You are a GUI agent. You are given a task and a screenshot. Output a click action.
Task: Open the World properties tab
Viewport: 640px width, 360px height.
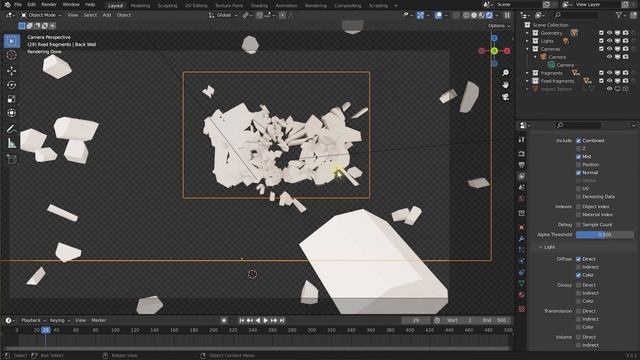(x=521, y=199)
